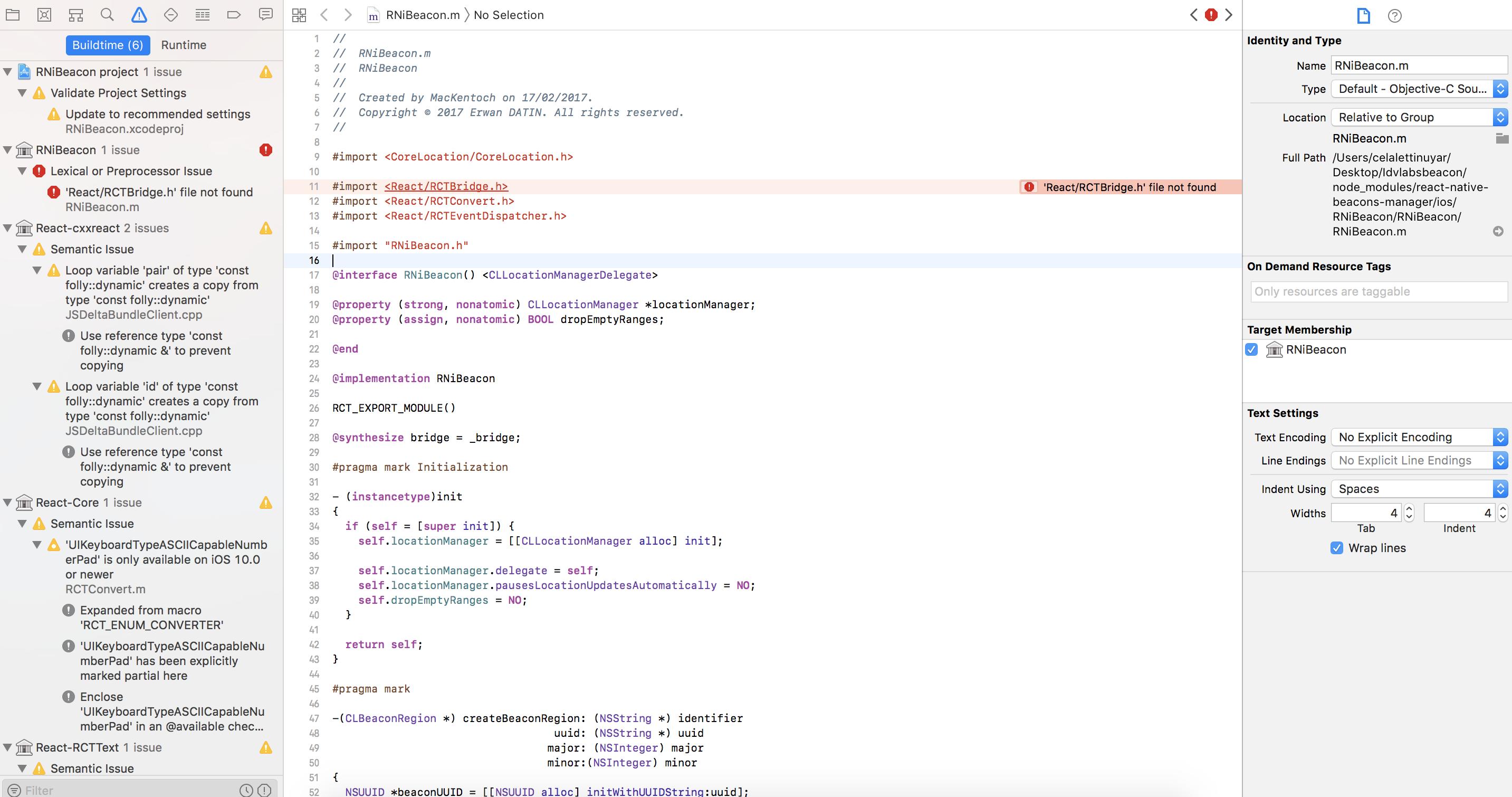Click the related items grid icon
The width and height of the screenshot is (1512, 797).
pyautogui.click(x=299, y=15)
